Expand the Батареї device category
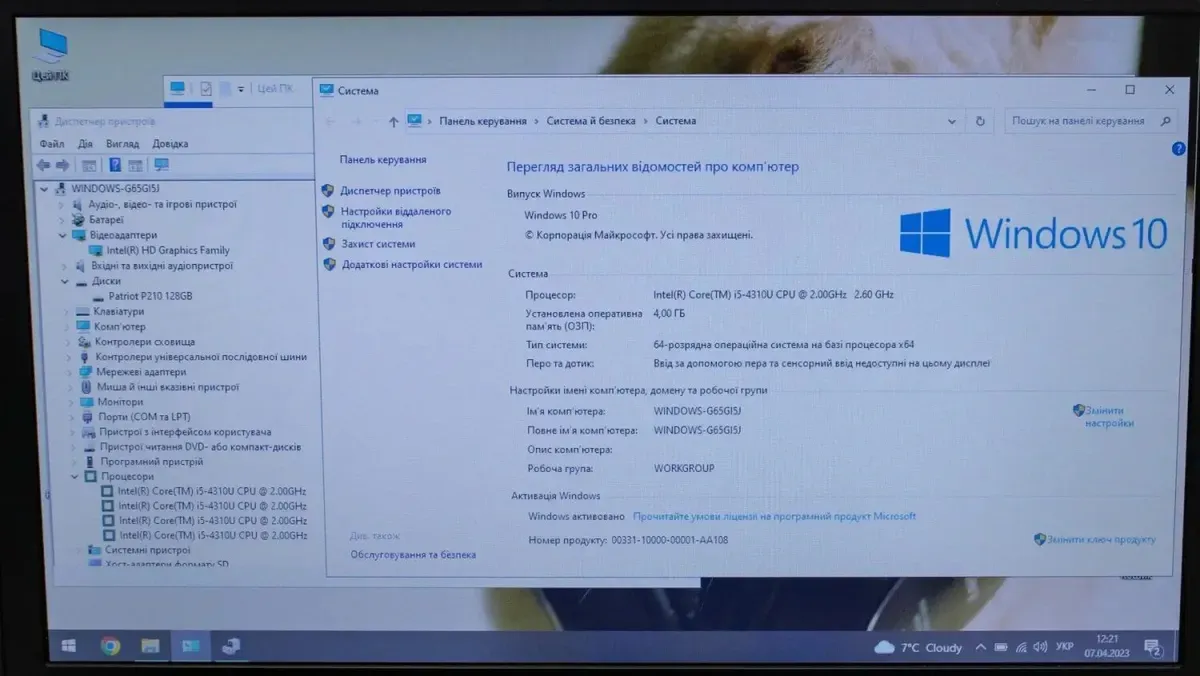 click(62, 220)
